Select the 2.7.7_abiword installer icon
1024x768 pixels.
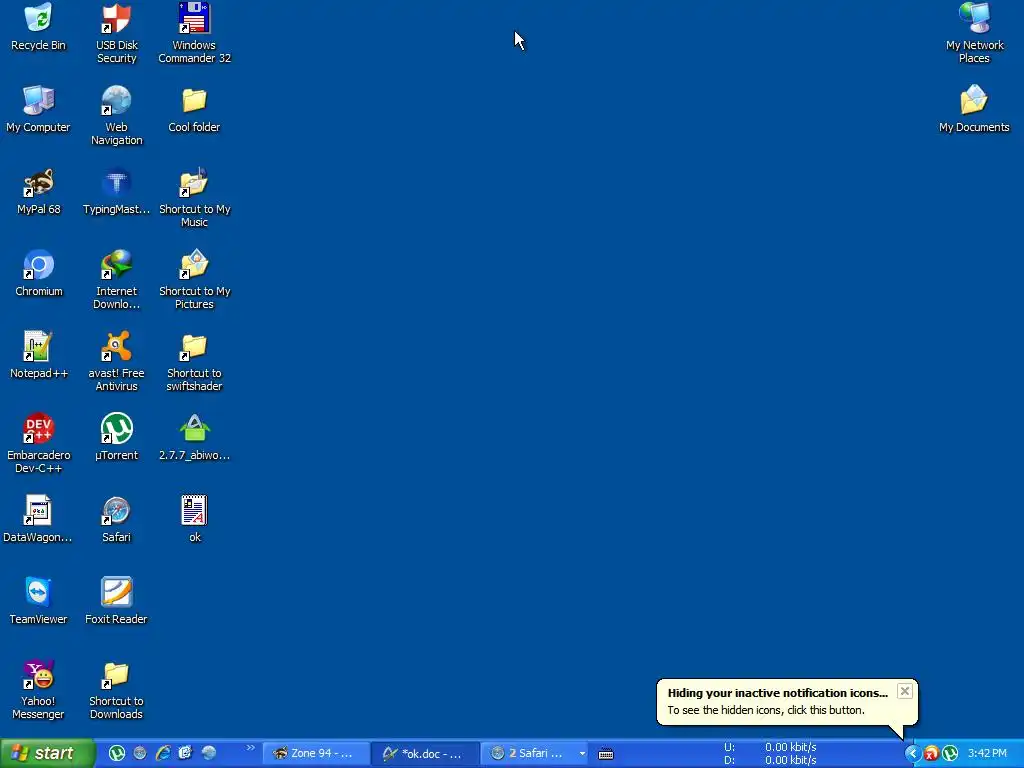pos(194,438)
